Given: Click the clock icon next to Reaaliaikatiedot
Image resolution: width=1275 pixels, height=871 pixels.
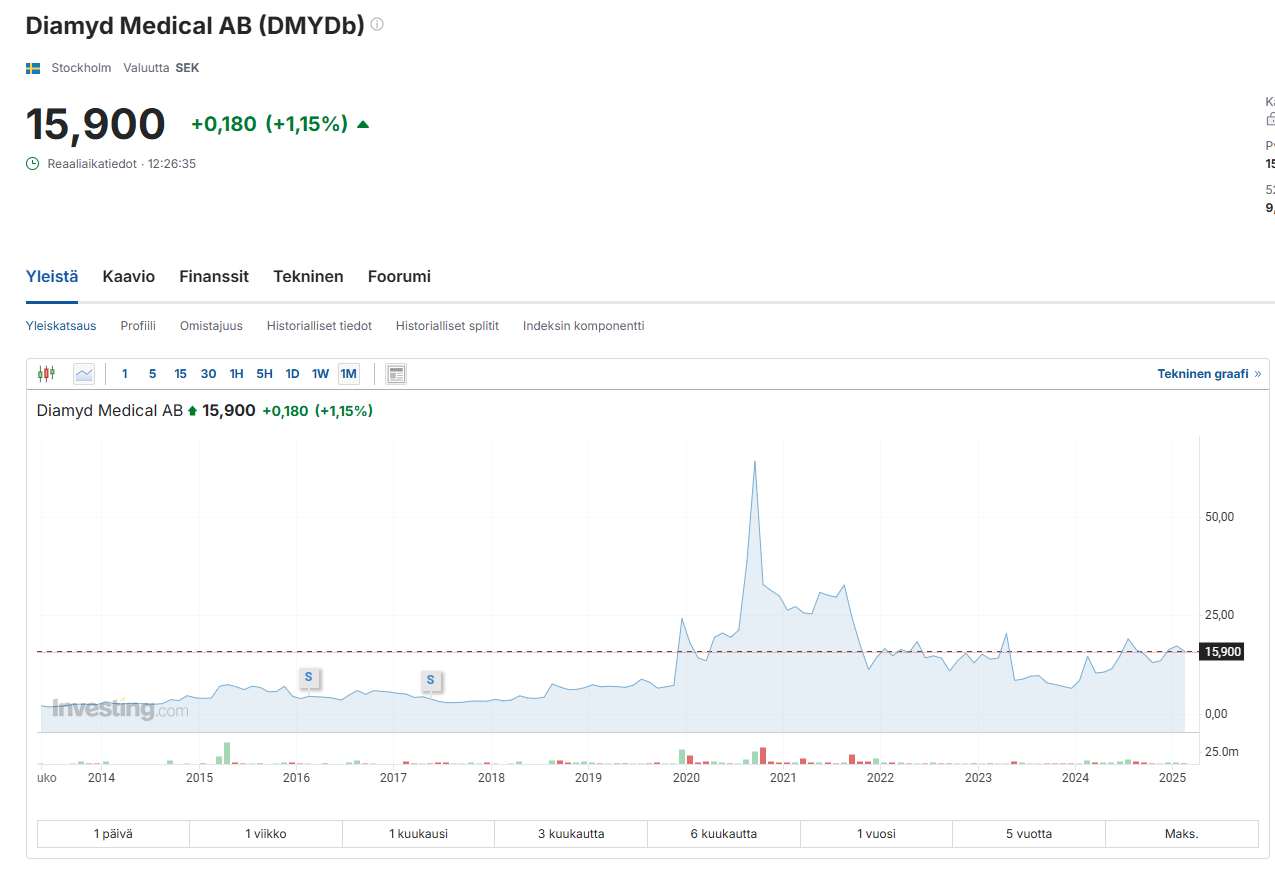Looking at the screenshot, I should pos(33,163).
